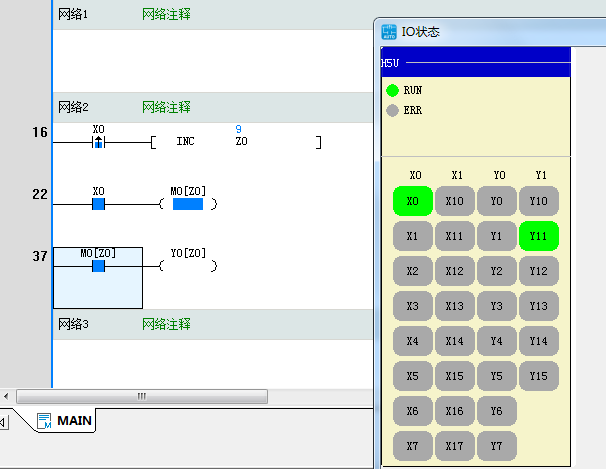Click the horizontal scrollbar thumb
Screen dimensions: 606x469
tap(140, 396)
